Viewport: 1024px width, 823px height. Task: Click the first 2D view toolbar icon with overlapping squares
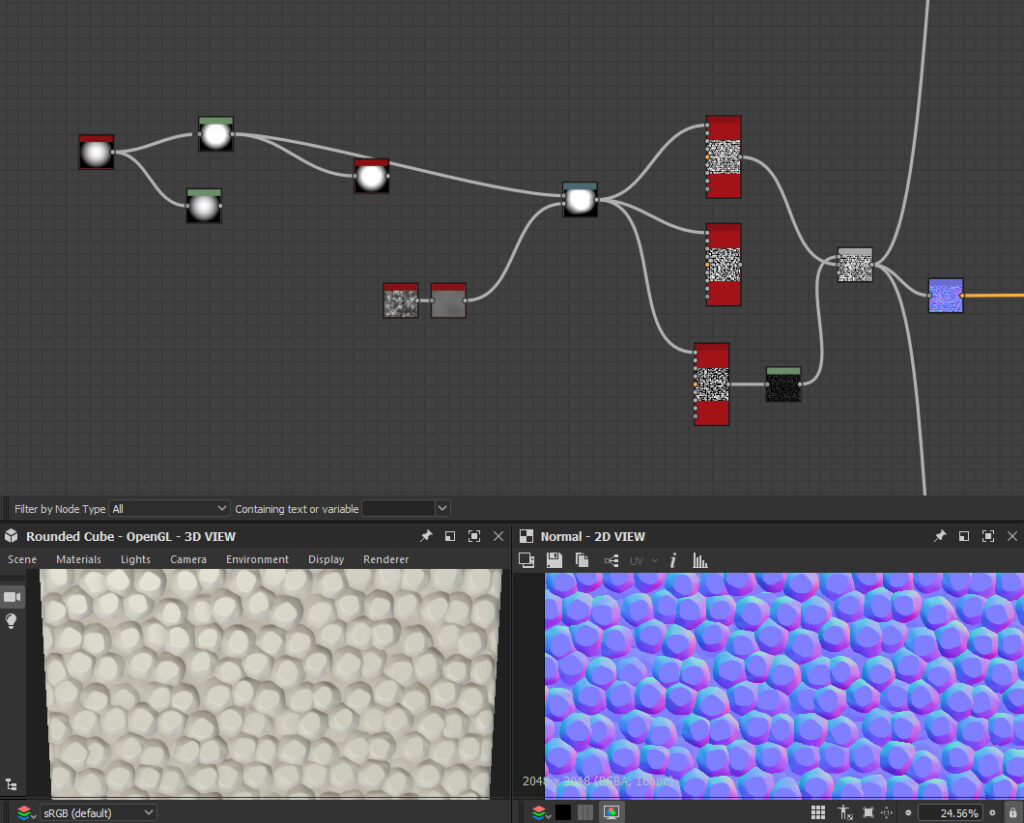[526, 560]
